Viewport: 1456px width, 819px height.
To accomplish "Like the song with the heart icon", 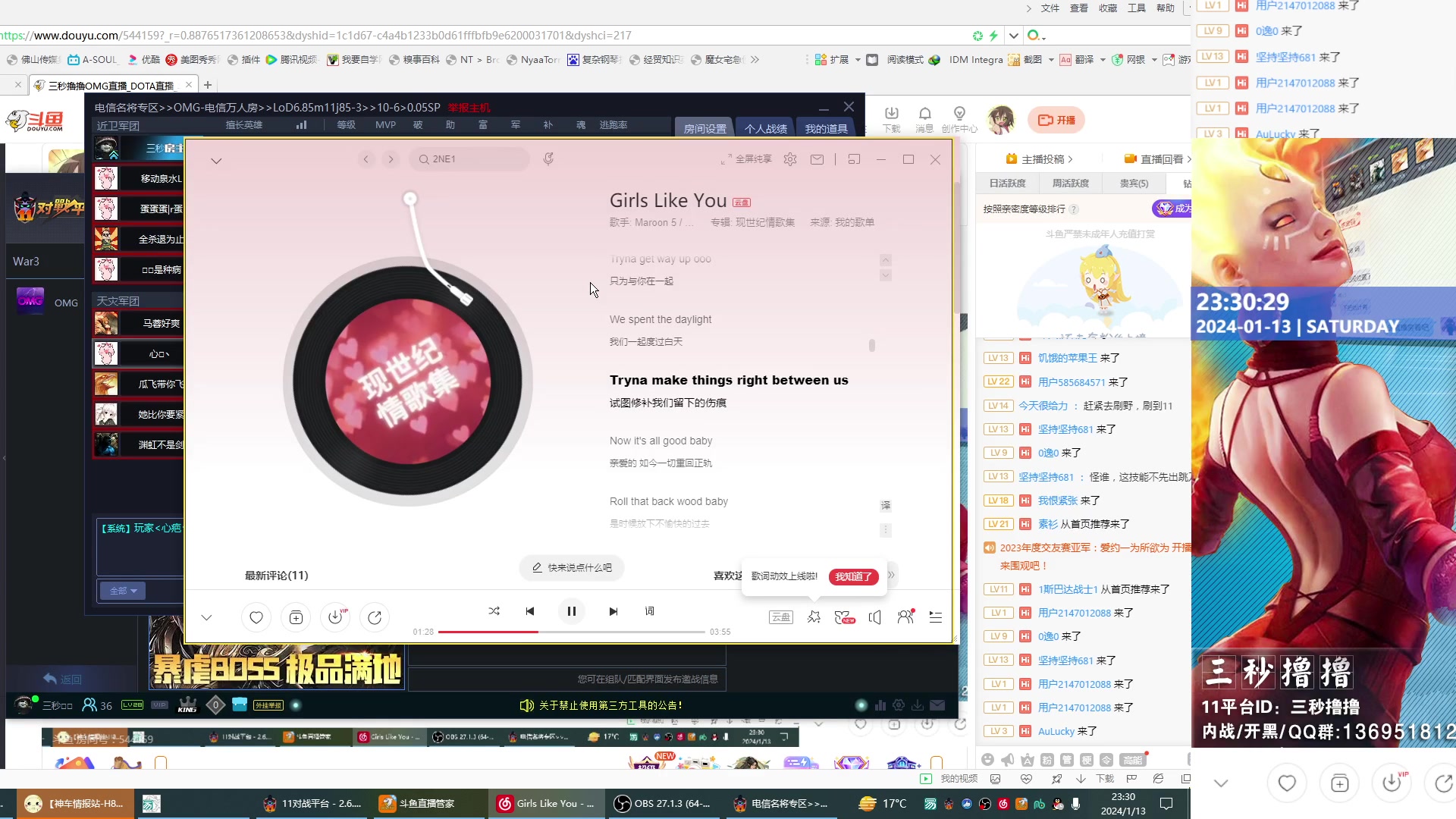I will 256,618.
